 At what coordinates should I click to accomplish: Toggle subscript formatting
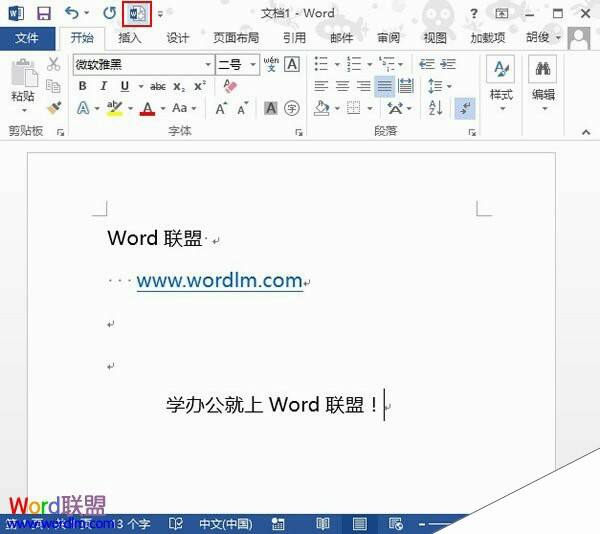(x=179, y=86)
